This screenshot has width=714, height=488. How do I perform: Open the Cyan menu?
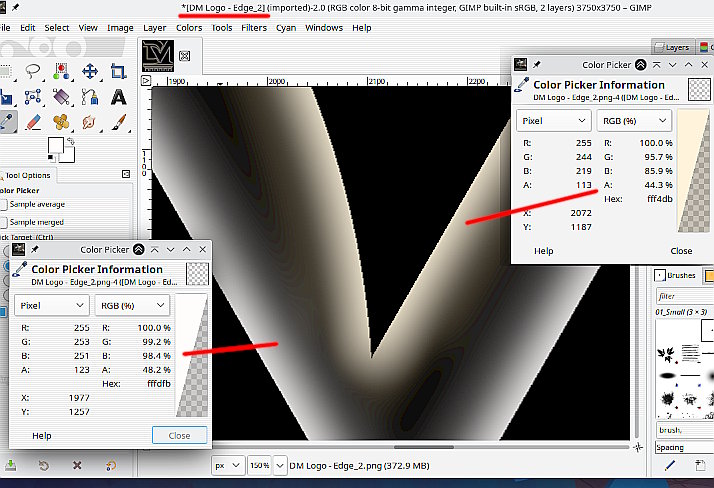click(x=286, y=28)
